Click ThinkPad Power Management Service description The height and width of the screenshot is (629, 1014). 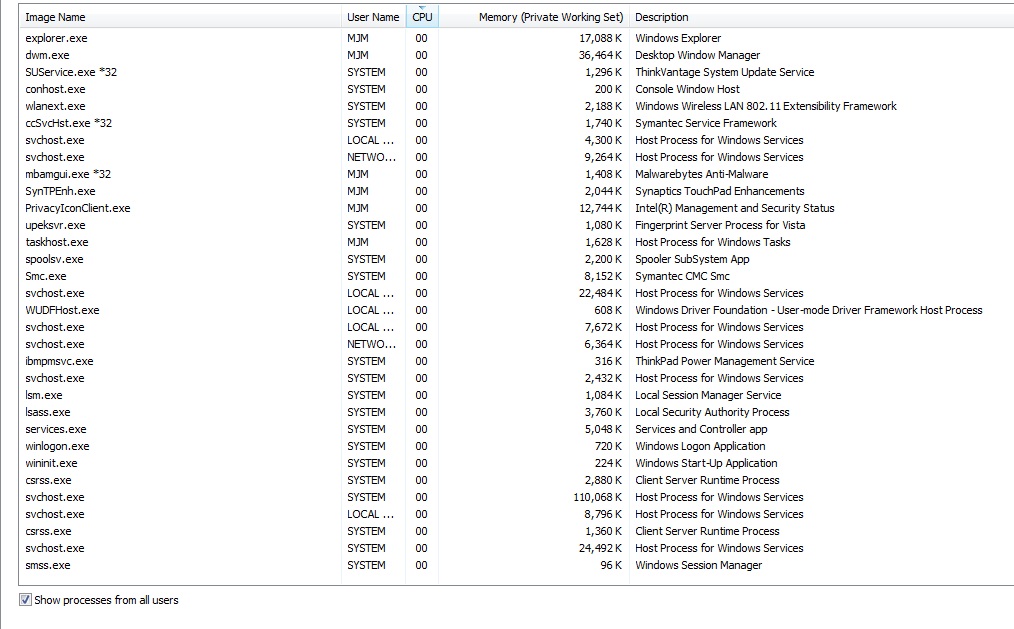pyautogui.click(x=724, y=361)
